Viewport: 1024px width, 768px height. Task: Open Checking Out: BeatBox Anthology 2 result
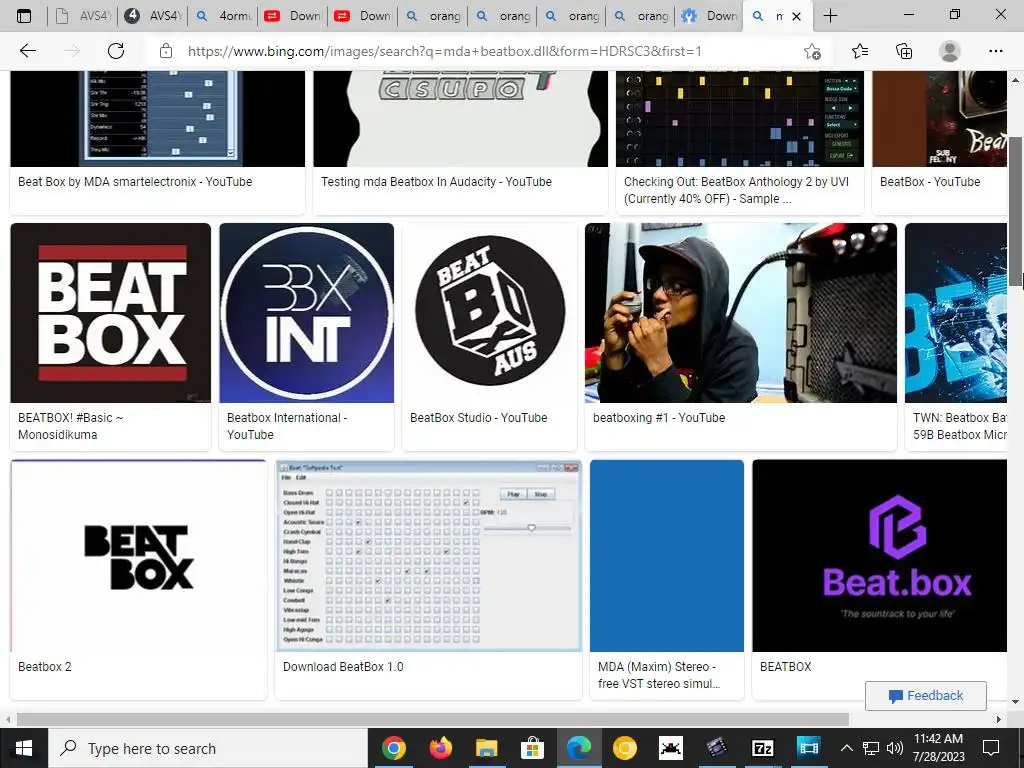click(737, 190)
